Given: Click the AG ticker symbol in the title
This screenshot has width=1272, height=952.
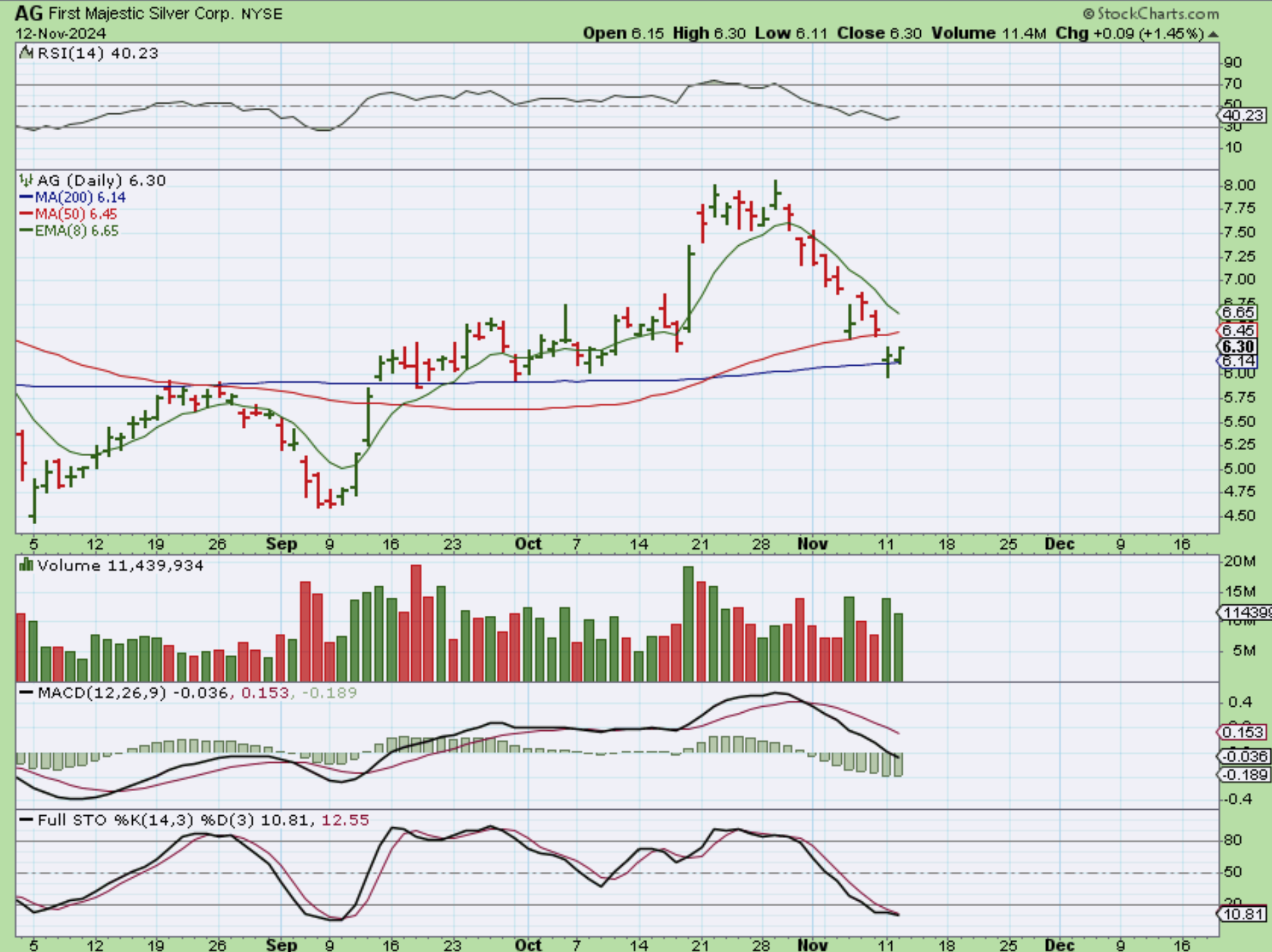Looking at the screenshot, I should [x=28, y=13].
